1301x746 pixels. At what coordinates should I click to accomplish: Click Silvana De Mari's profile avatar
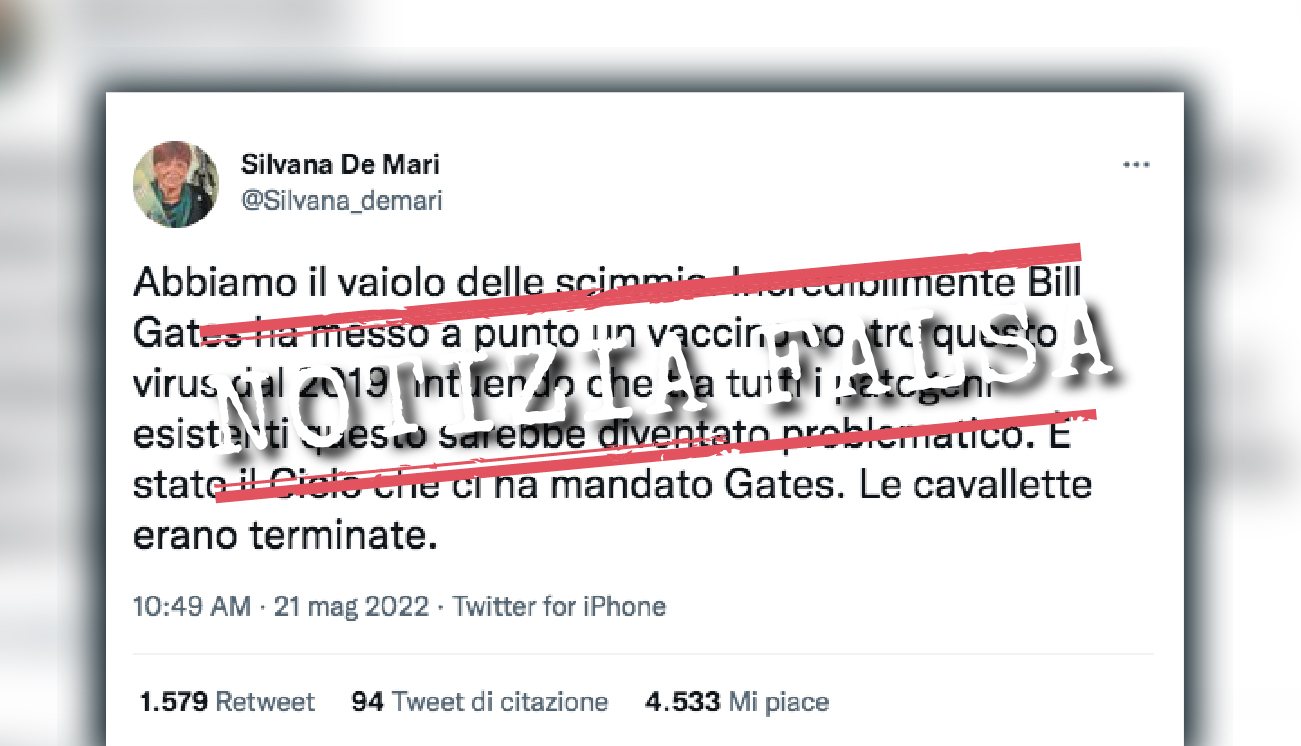(x=176, y=184)
